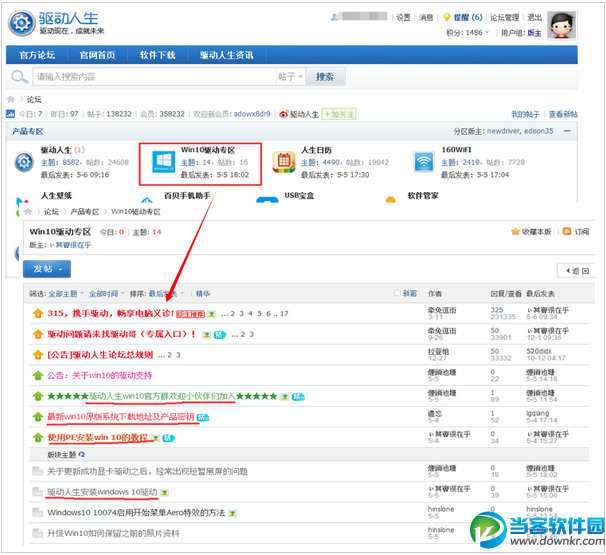Open the 软件管家 forum link
The image size is (606, 555).
coord(423,196)
